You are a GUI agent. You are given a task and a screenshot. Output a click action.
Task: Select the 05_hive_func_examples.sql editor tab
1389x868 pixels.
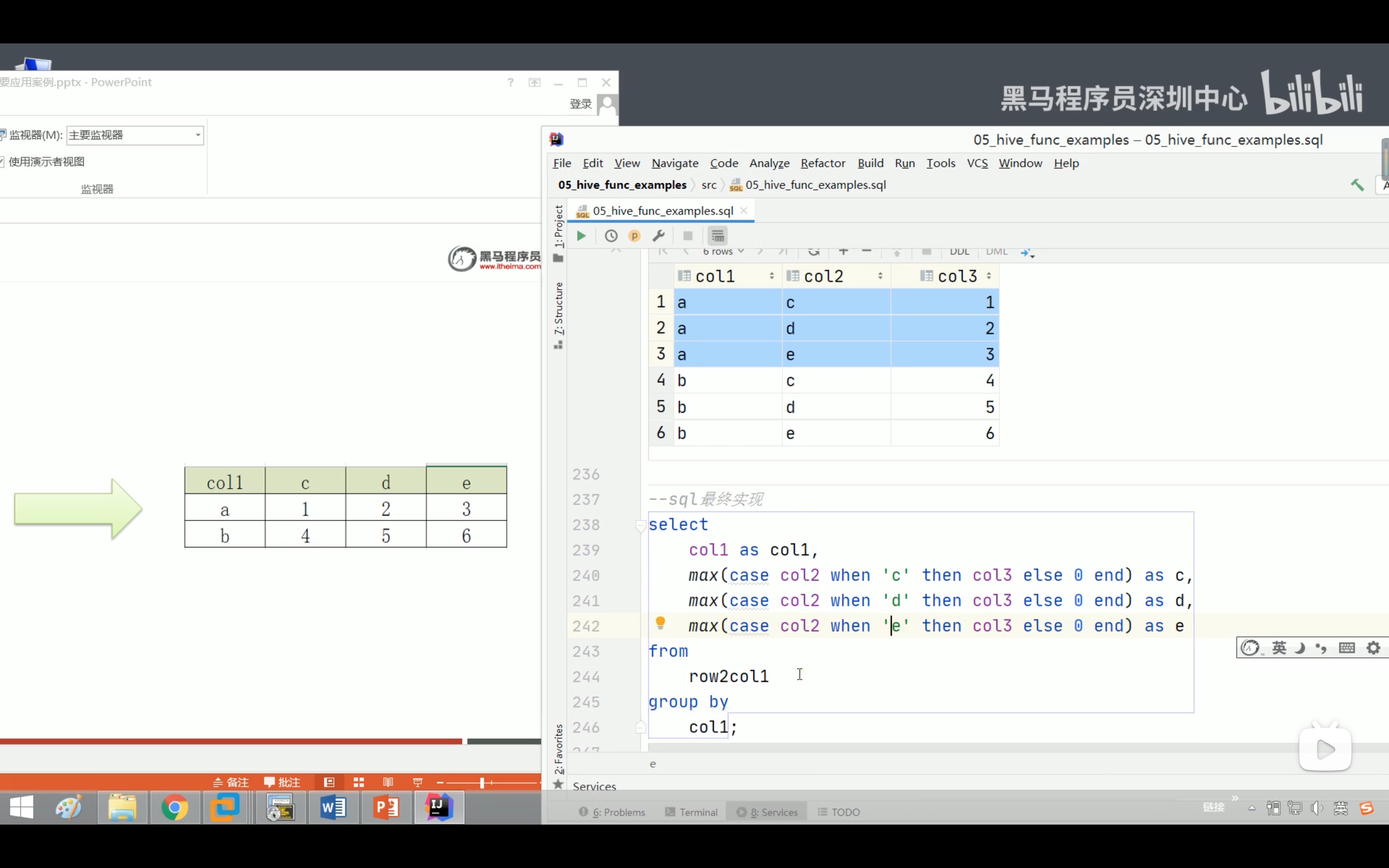tap(661, 211)
